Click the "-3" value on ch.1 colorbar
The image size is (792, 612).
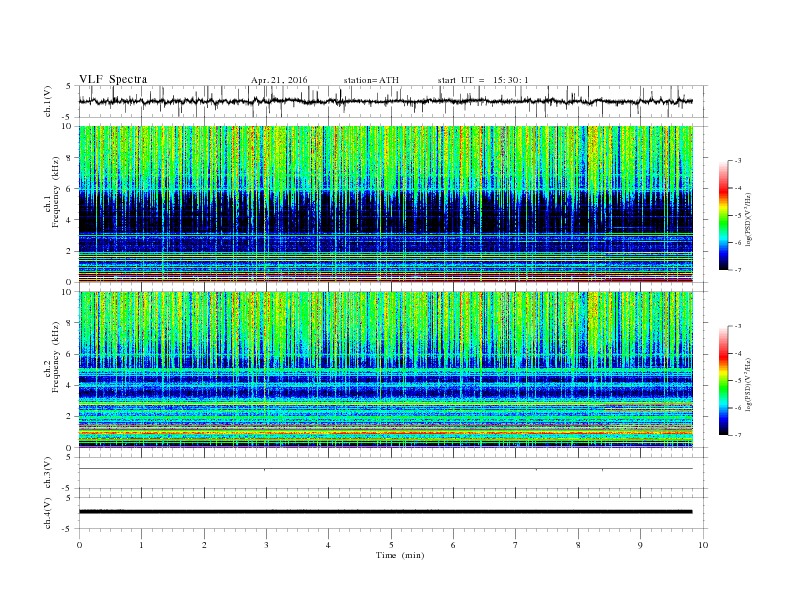point(737,161)
